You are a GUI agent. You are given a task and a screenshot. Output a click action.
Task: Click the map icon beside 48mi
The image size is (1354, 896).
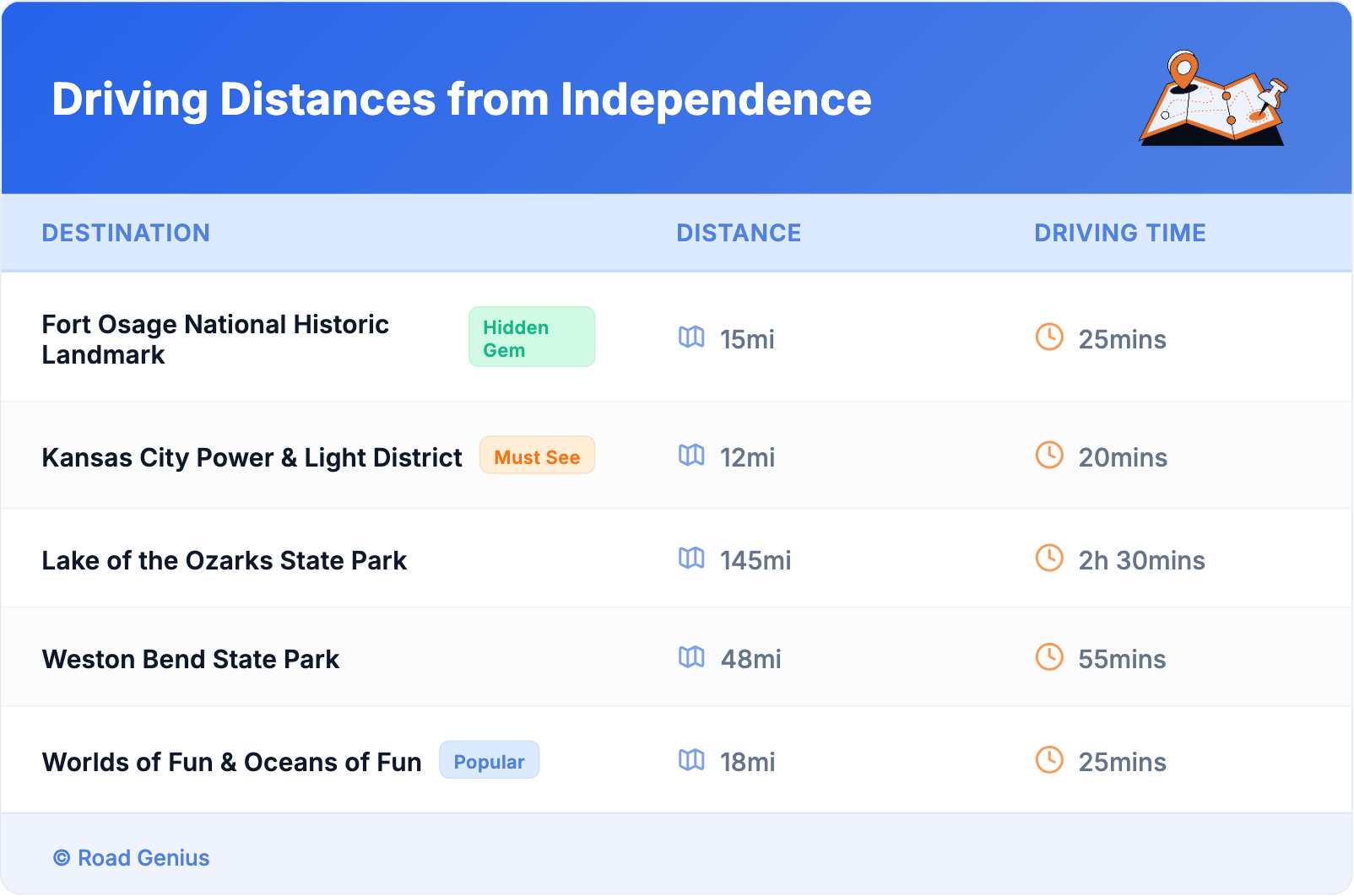coord(691,657)
